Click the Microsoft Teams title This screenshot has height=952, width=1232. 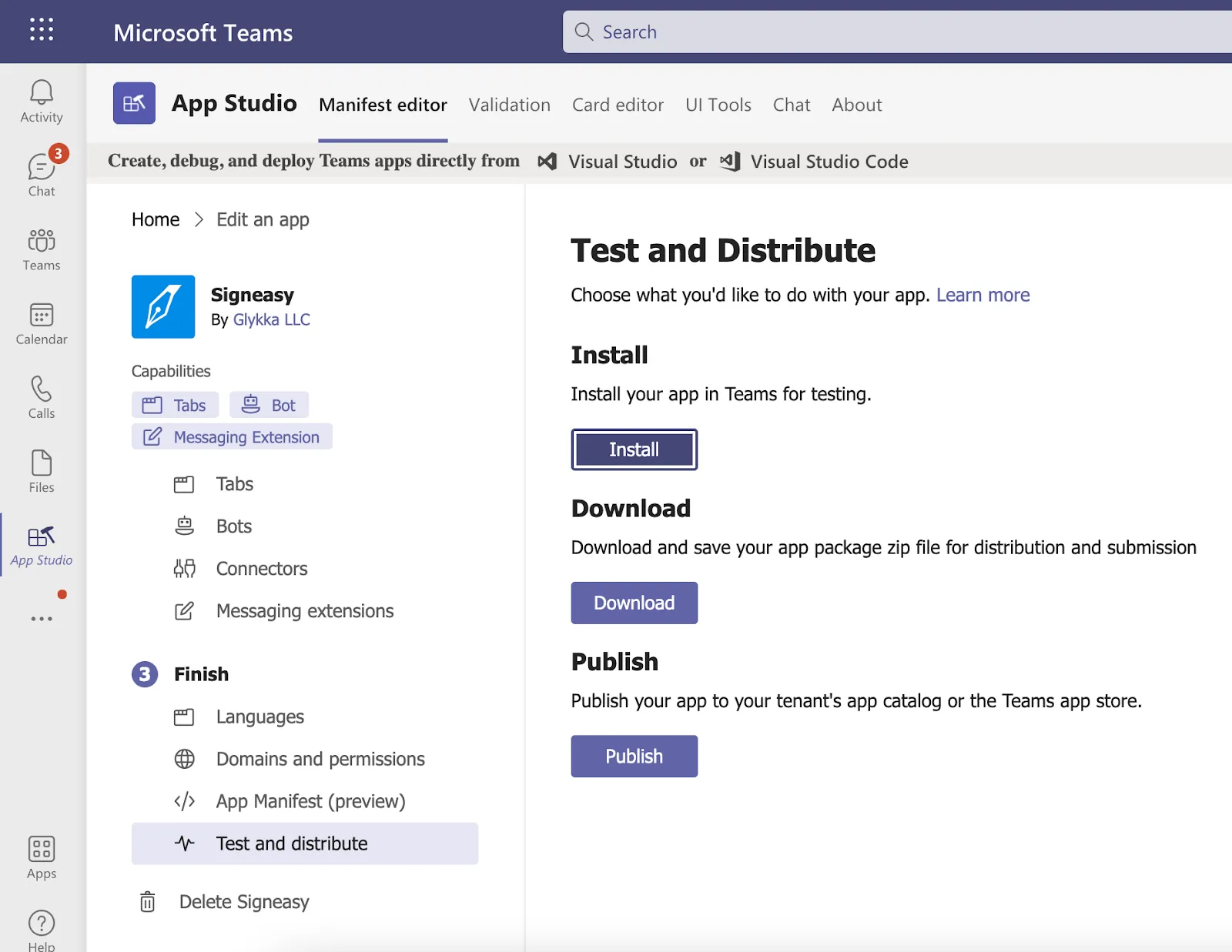pyautogui.click(x=203, y=33)
